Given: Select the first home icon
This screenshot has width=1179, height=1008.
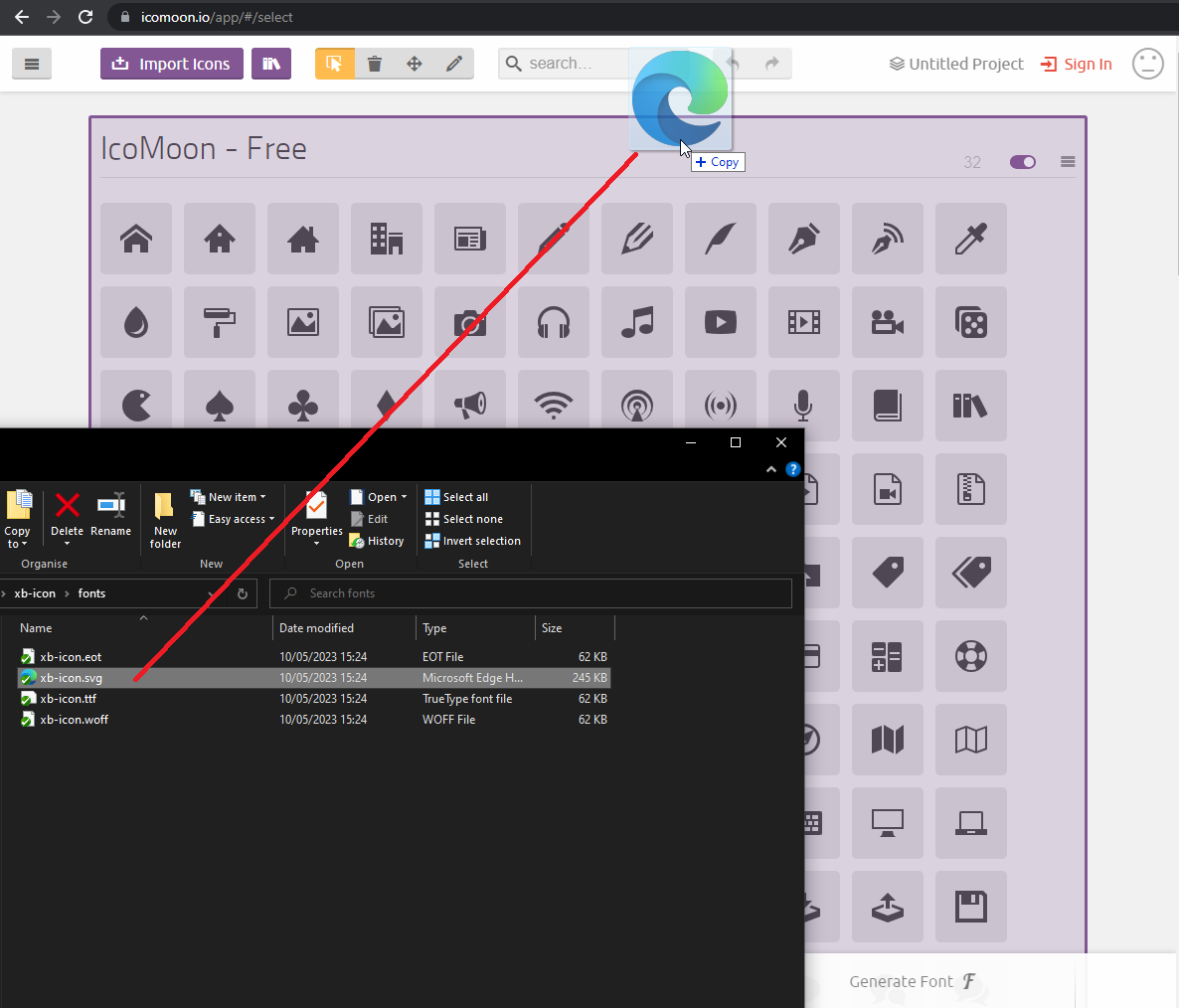Looking at the screenshot, I should tap(136, 239).
